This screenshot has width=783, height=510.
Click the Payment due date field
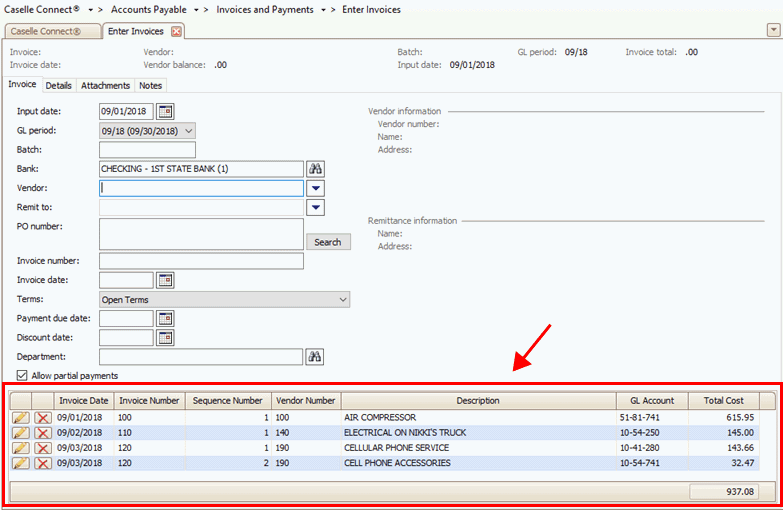[126, 318]
